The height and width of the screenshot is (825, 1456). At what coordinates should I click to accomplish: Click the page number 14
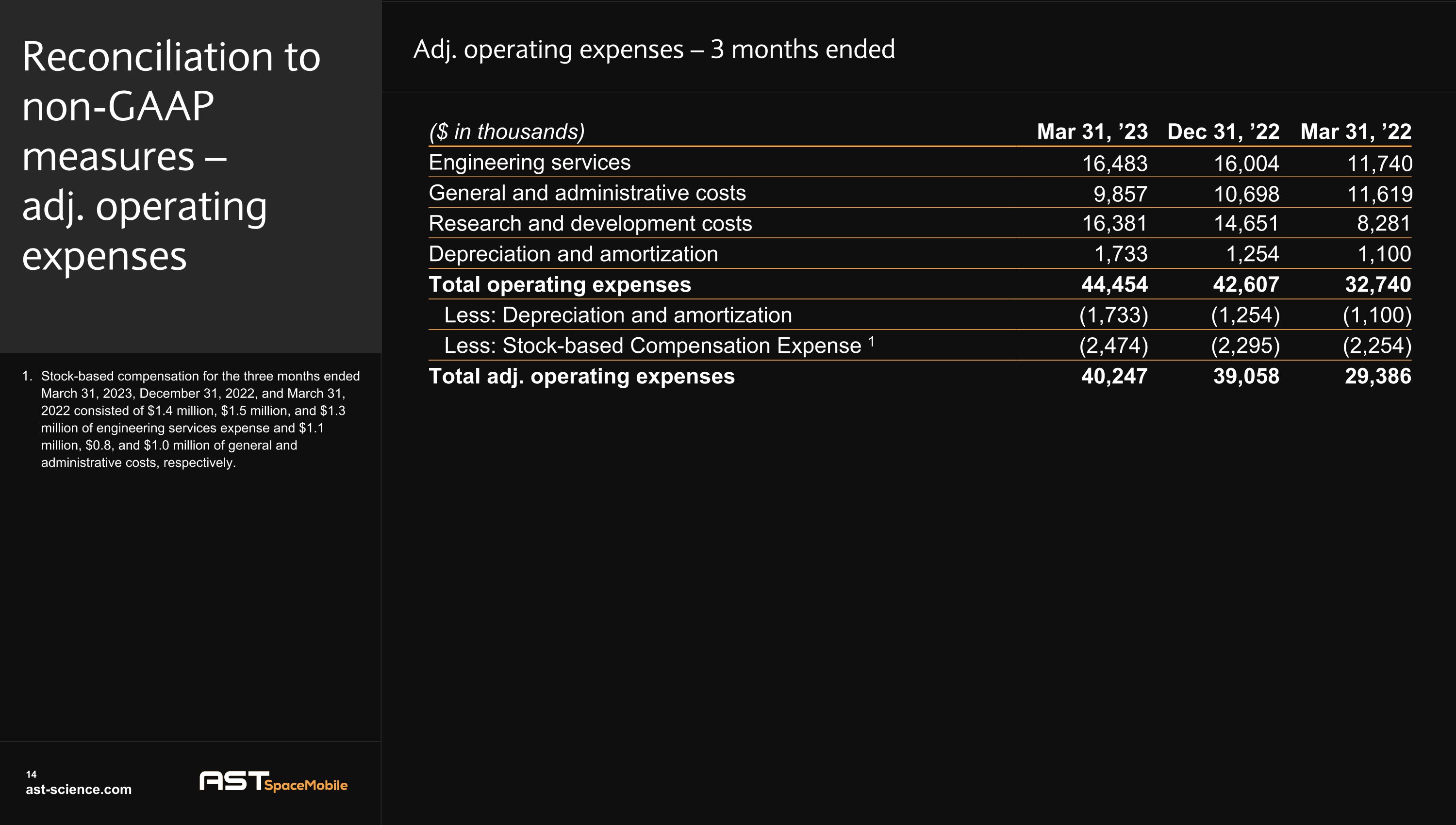(31, 774)
